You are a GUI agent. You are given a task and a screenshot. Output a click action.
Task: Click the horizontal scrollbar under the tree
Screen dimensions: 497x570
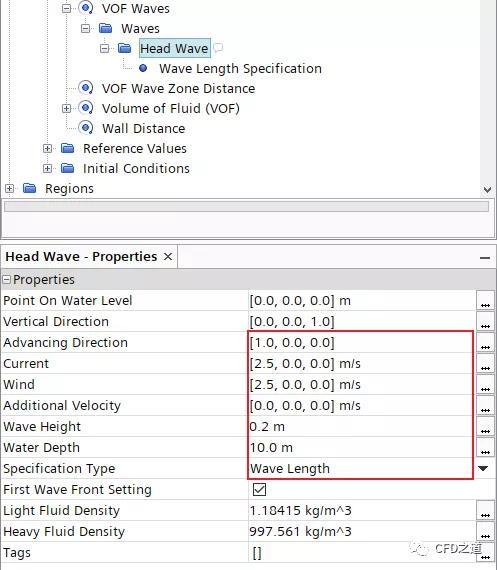(x=246, y=206)
